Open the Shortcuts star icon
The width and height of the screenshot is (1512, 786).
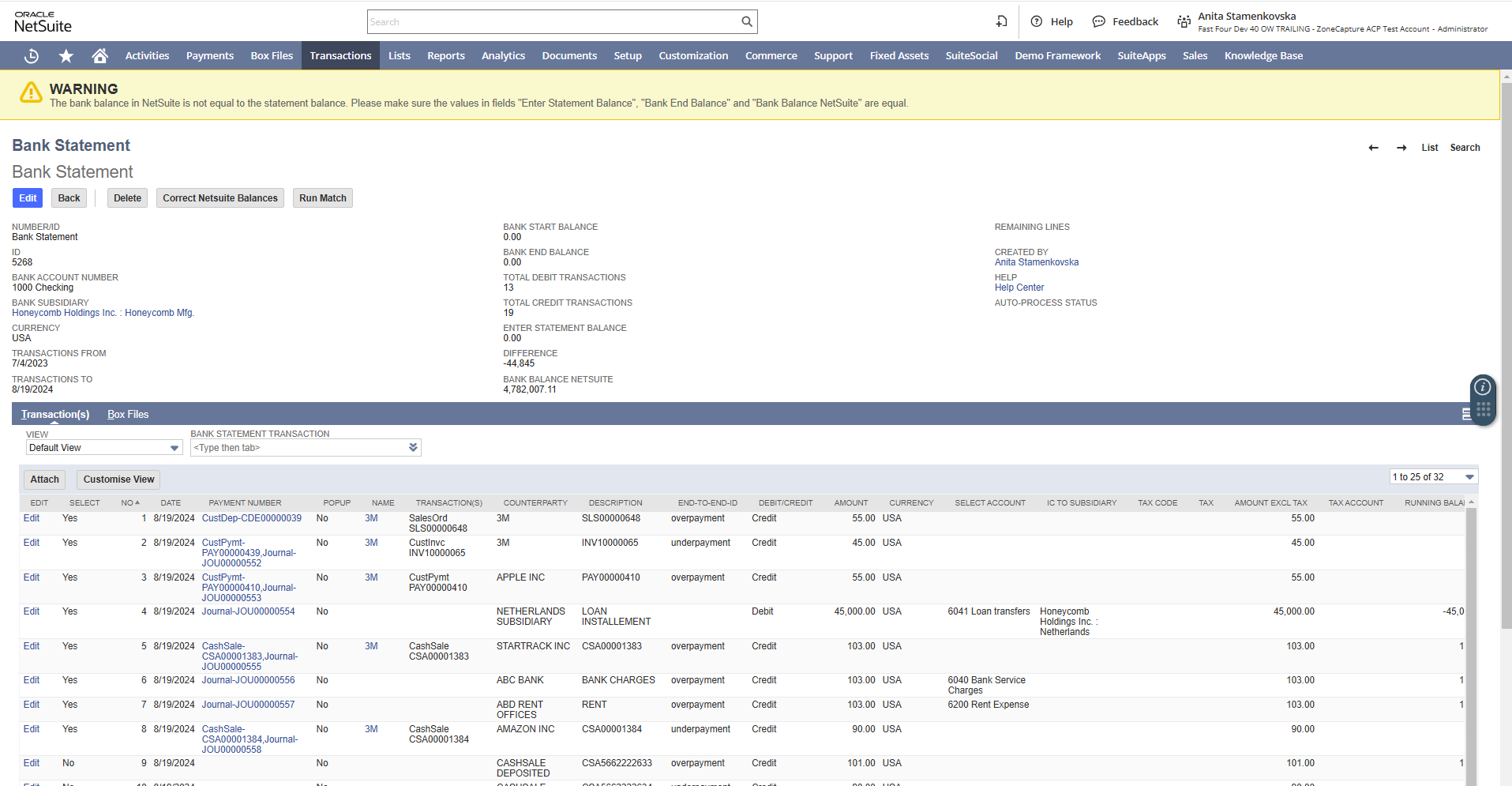coord(66,55)
